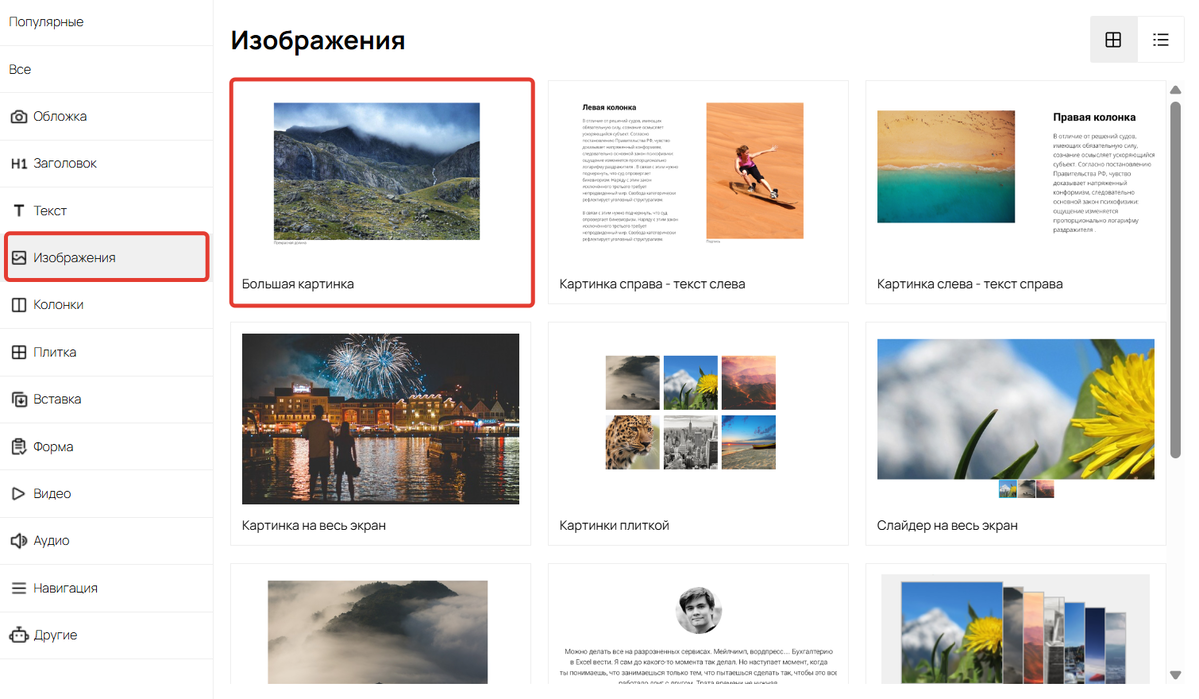Switch to grid view layout

[1113, 40]
